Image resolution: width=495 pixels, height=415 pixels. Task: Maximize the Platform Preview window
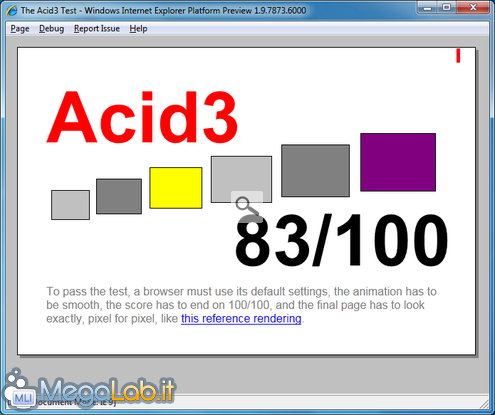pyautogui.click(x=447, y=7)
